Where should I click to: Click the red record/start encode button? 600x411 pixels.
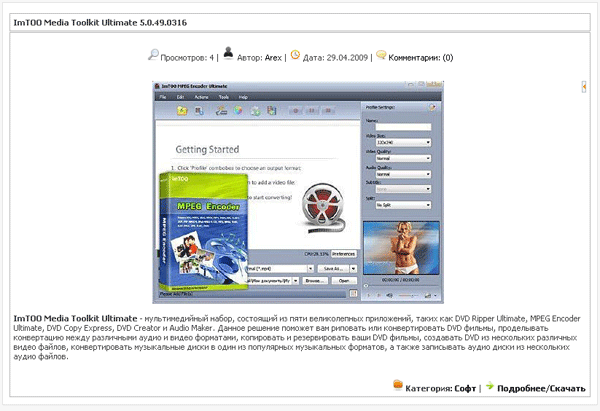click(296, 111)
